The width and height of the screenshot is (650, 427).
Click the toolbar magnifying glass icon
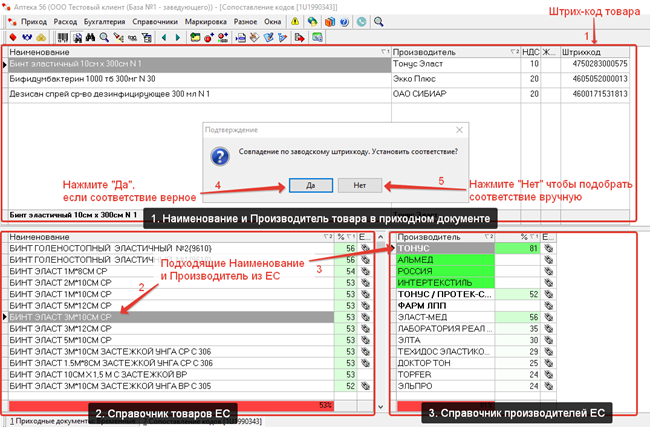(104, 38)
